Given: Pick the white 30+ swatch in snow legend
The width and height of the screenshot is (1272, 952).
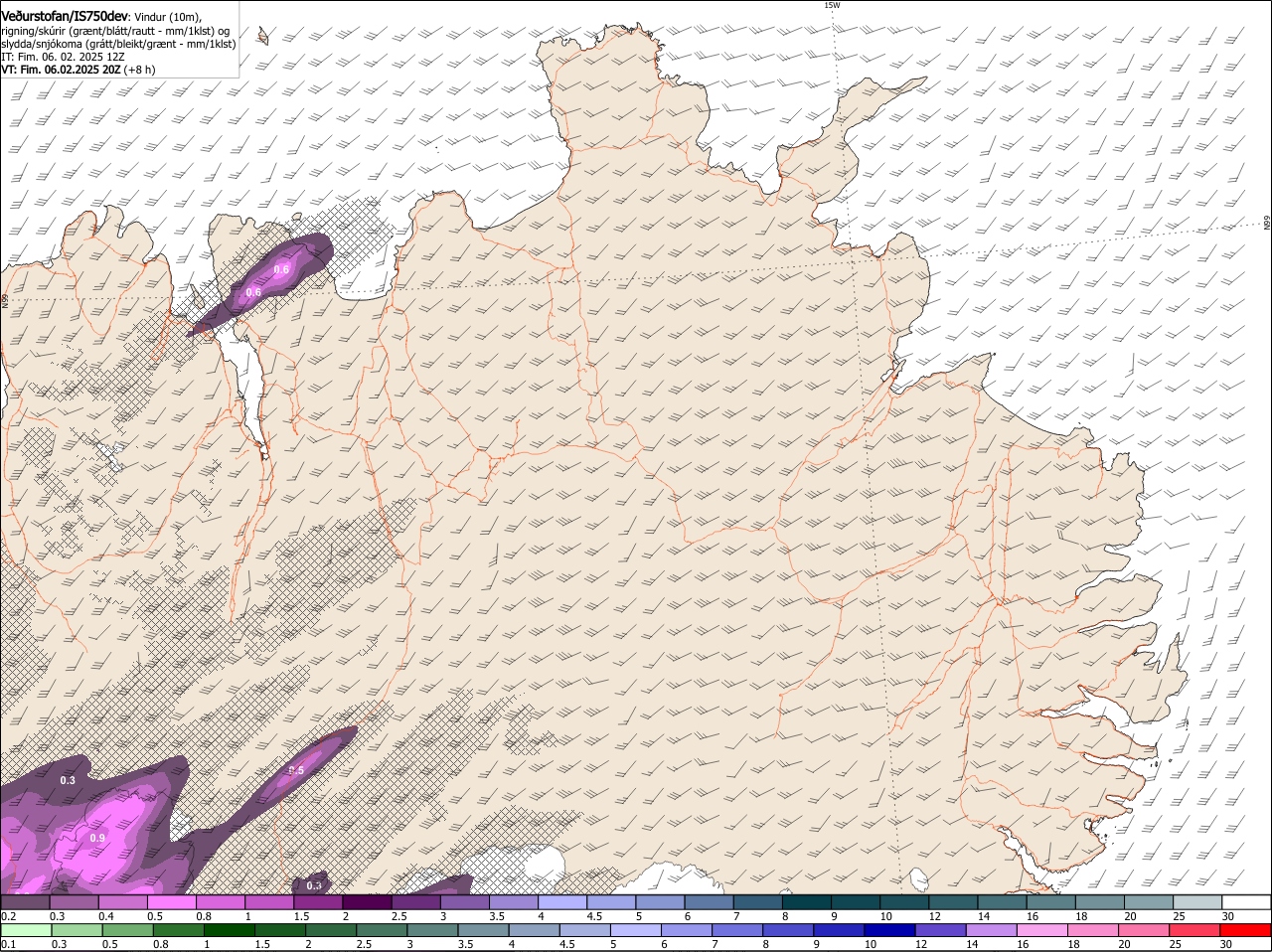Looking at the screenshot, I should point(1246,902).
